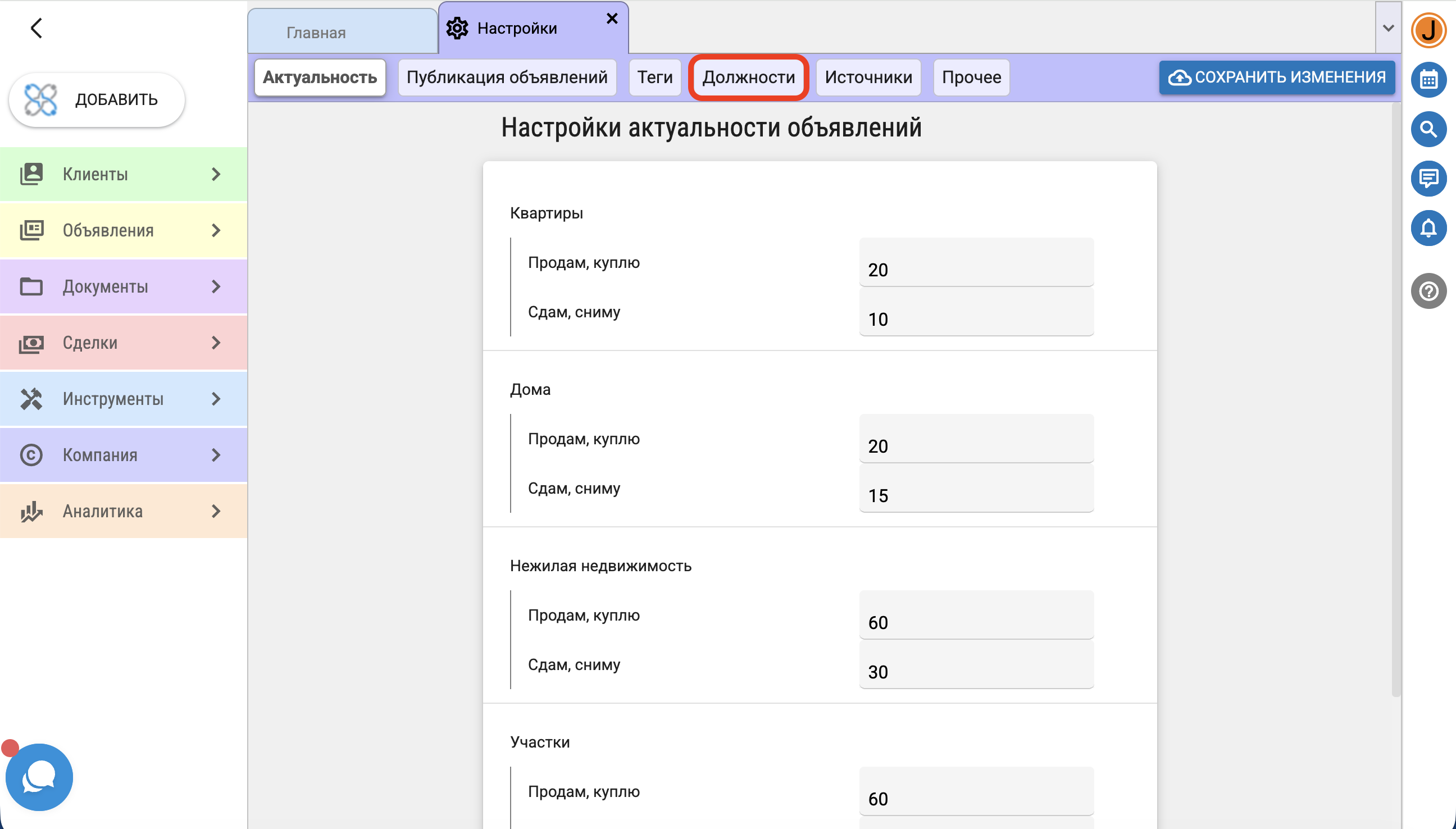Open the tabs list dropdown arrow

[x=1387, y=28]
